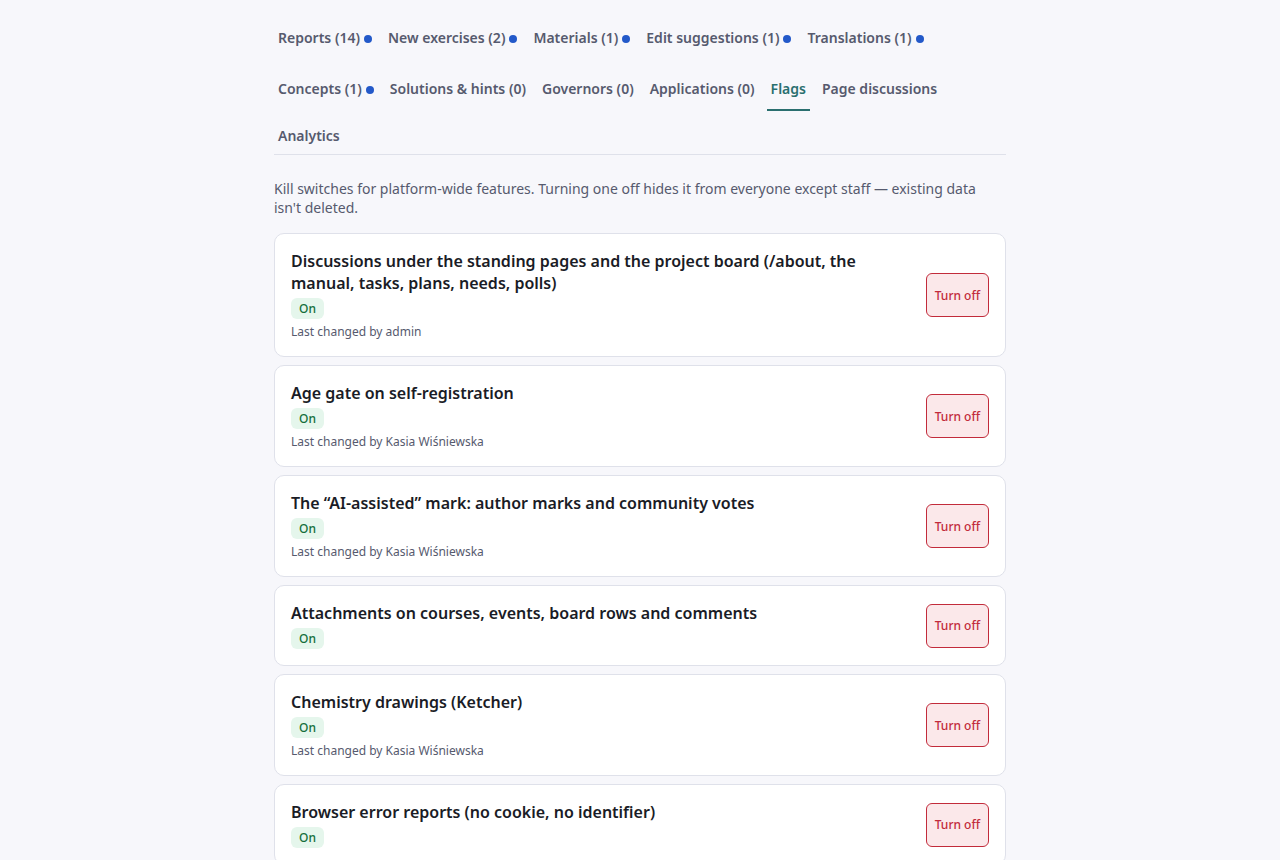Switch to New exercises (2) tab
1280x860 pixels.
452,38
